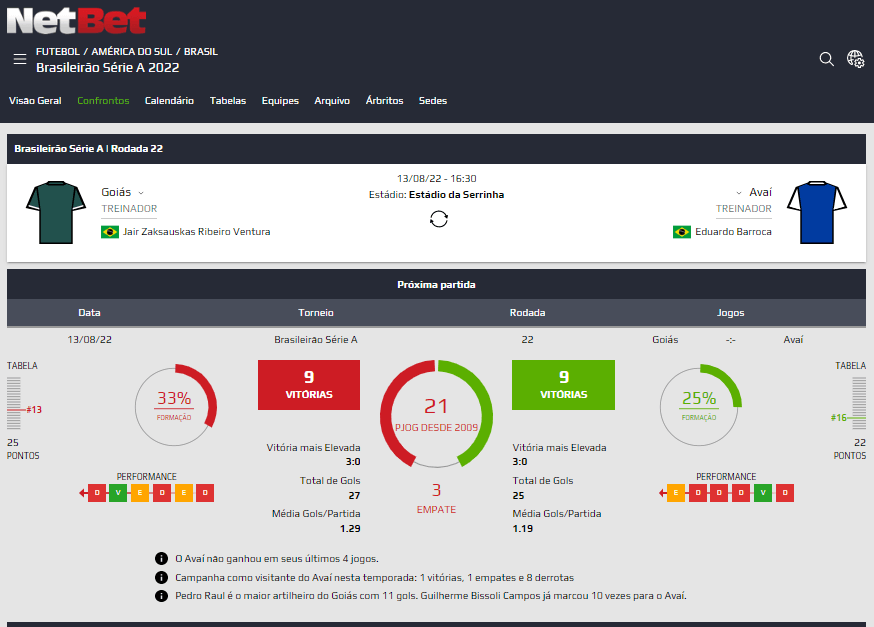Image resolution: width=874 pixels, height=627 pixels.
Task: Open the hamburger menu
Action: pyautogui.click(x=20, y=59)
